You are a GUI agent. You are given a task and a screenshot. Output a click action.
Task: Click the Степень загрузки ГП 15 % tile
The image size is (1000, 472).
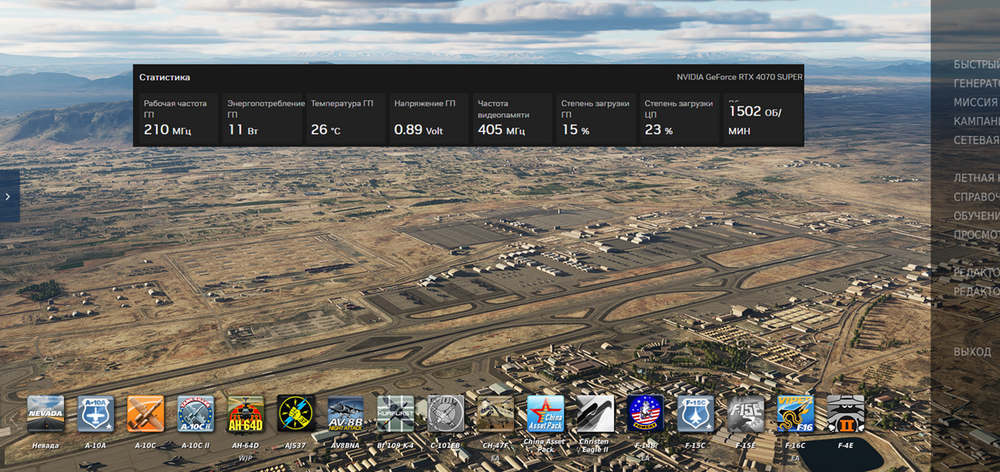click(x=596, y=119)
